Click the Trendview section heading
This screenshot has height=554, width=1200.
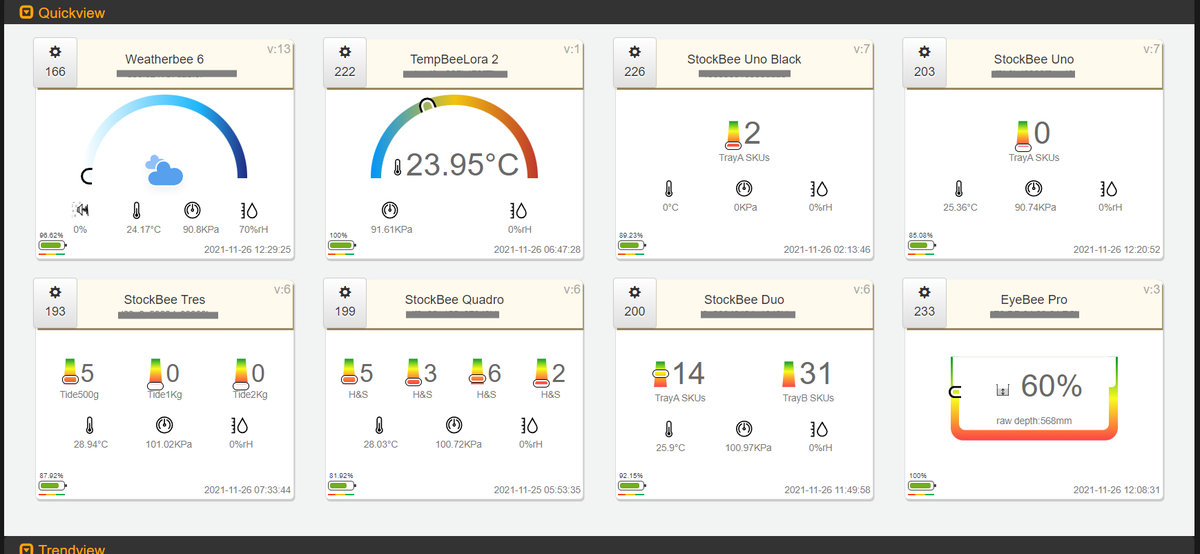click(71, 549)
